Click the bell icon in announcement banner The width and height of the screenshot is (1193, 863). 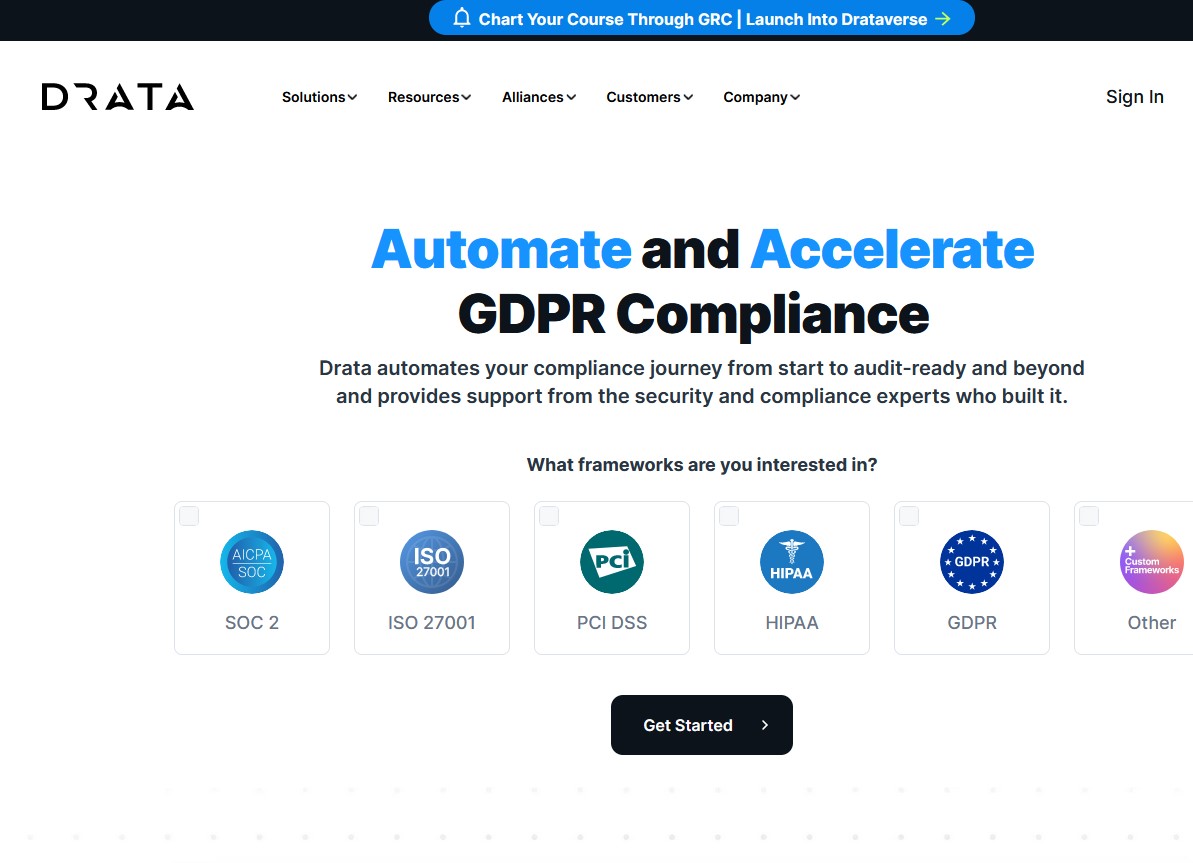(x=462, y=18)
